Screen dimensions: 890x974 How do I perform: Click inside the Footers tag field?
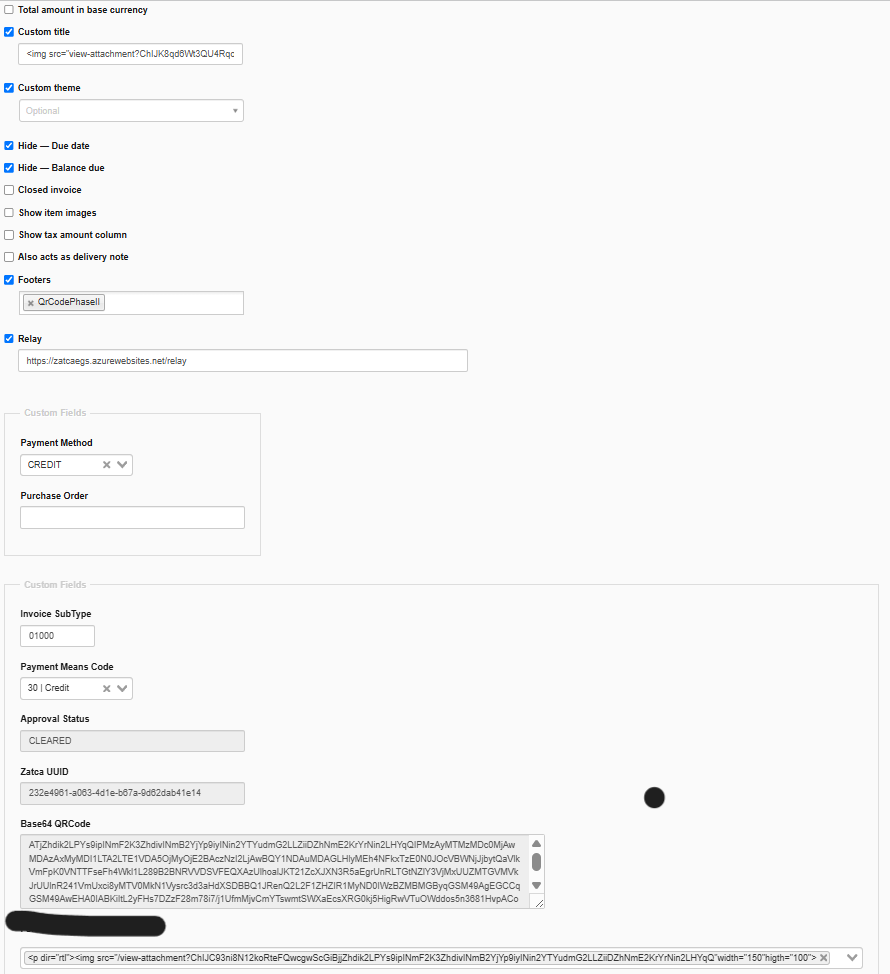click(x=131, y=303)
